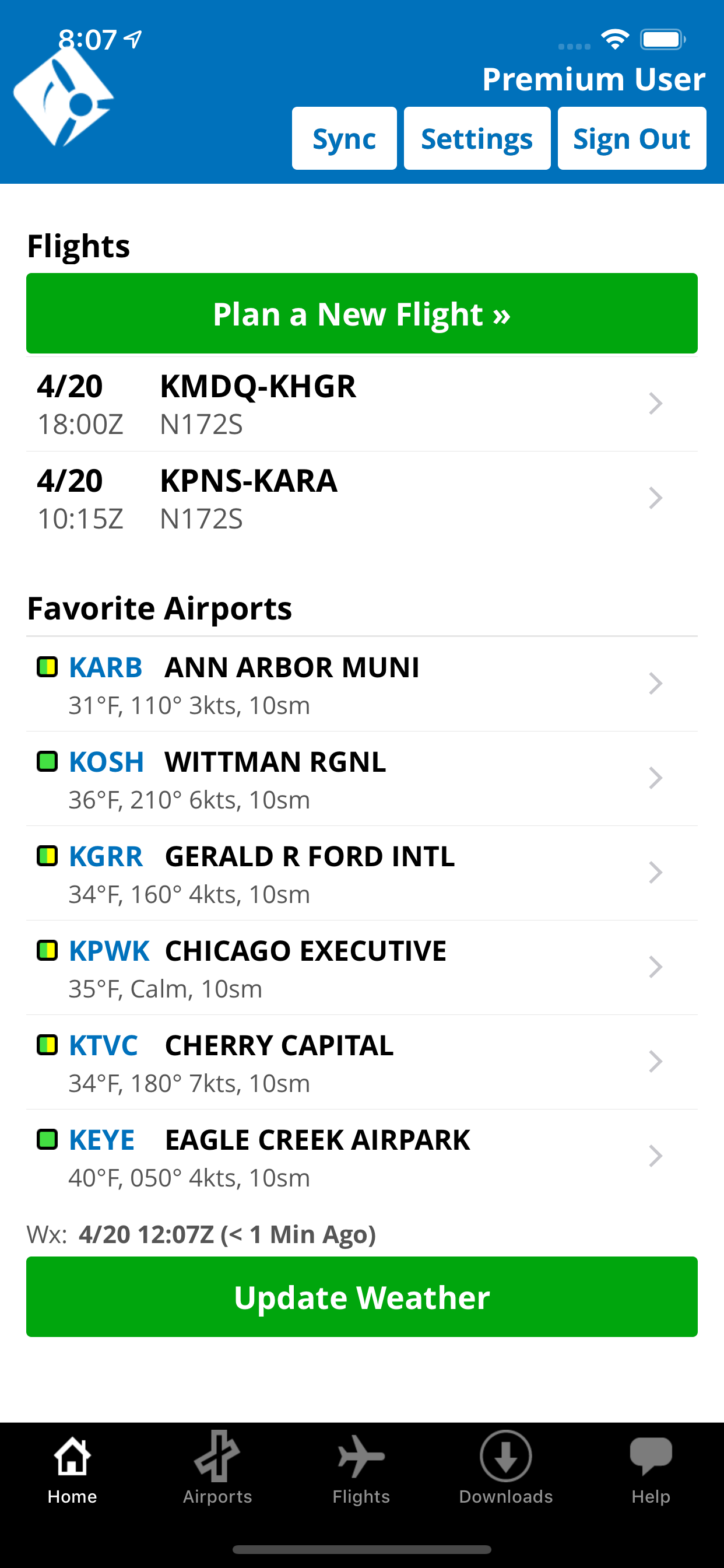
Task: Tap KARB flight category color indicator
Action: pos(47,667)
